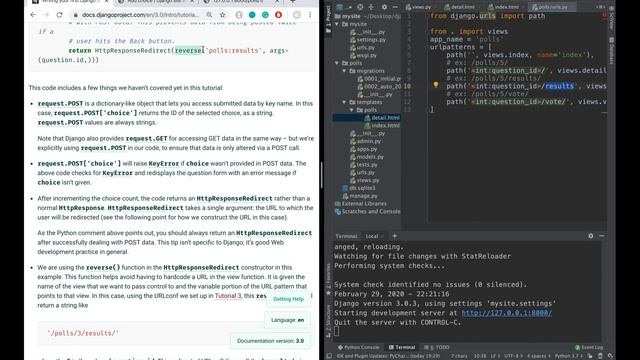
Task: Open the Terminal panel settings gear
Action: [591, 236]
